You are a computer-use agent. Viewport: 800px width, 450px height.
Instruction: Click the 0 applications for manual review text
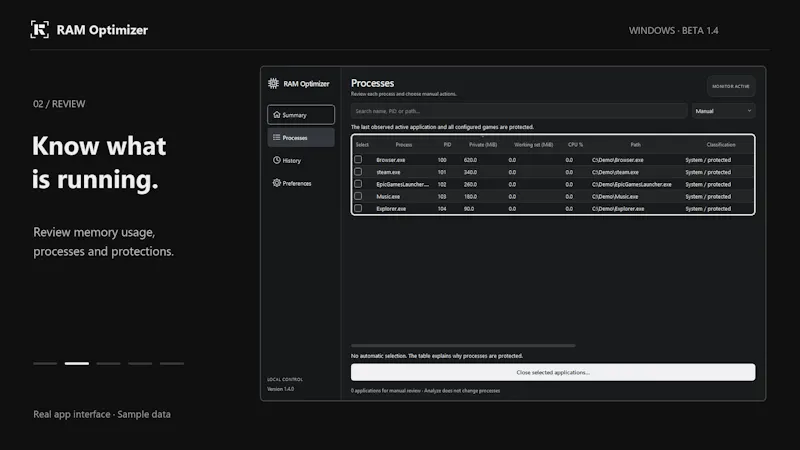point(426,391)
